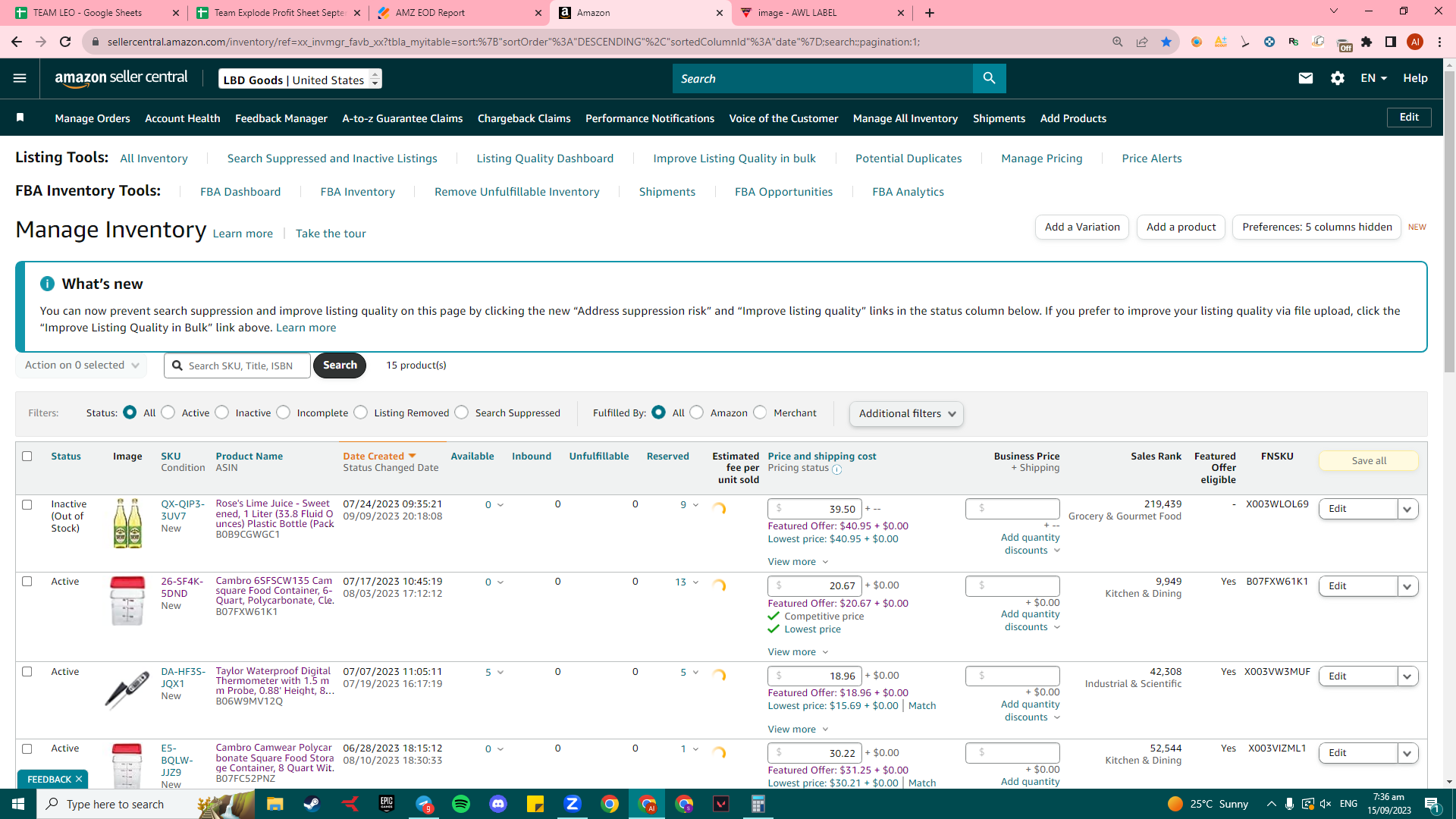1456x819 pixels.
Task: Open the Calculator from the taskbar
Action: (x=758, y=804)
